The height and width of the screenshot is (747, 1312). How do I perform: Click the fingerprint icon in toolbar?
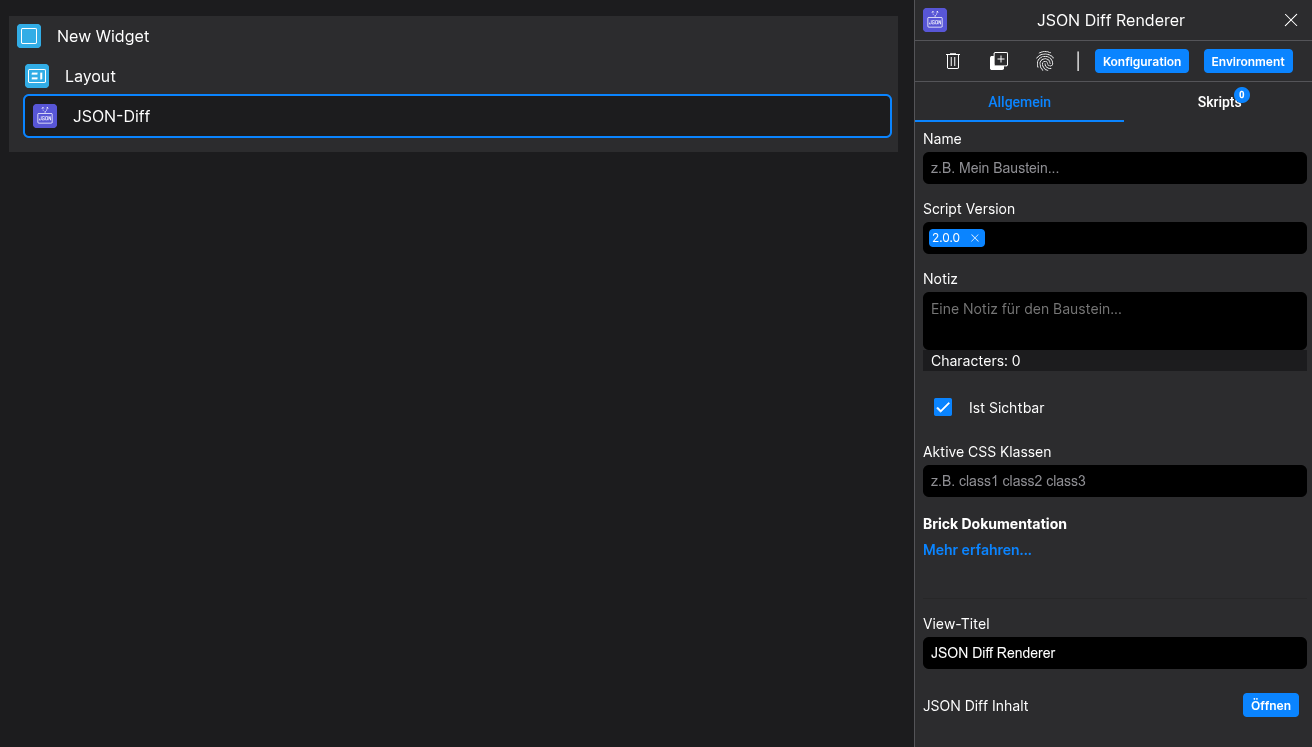point(1045,61)
